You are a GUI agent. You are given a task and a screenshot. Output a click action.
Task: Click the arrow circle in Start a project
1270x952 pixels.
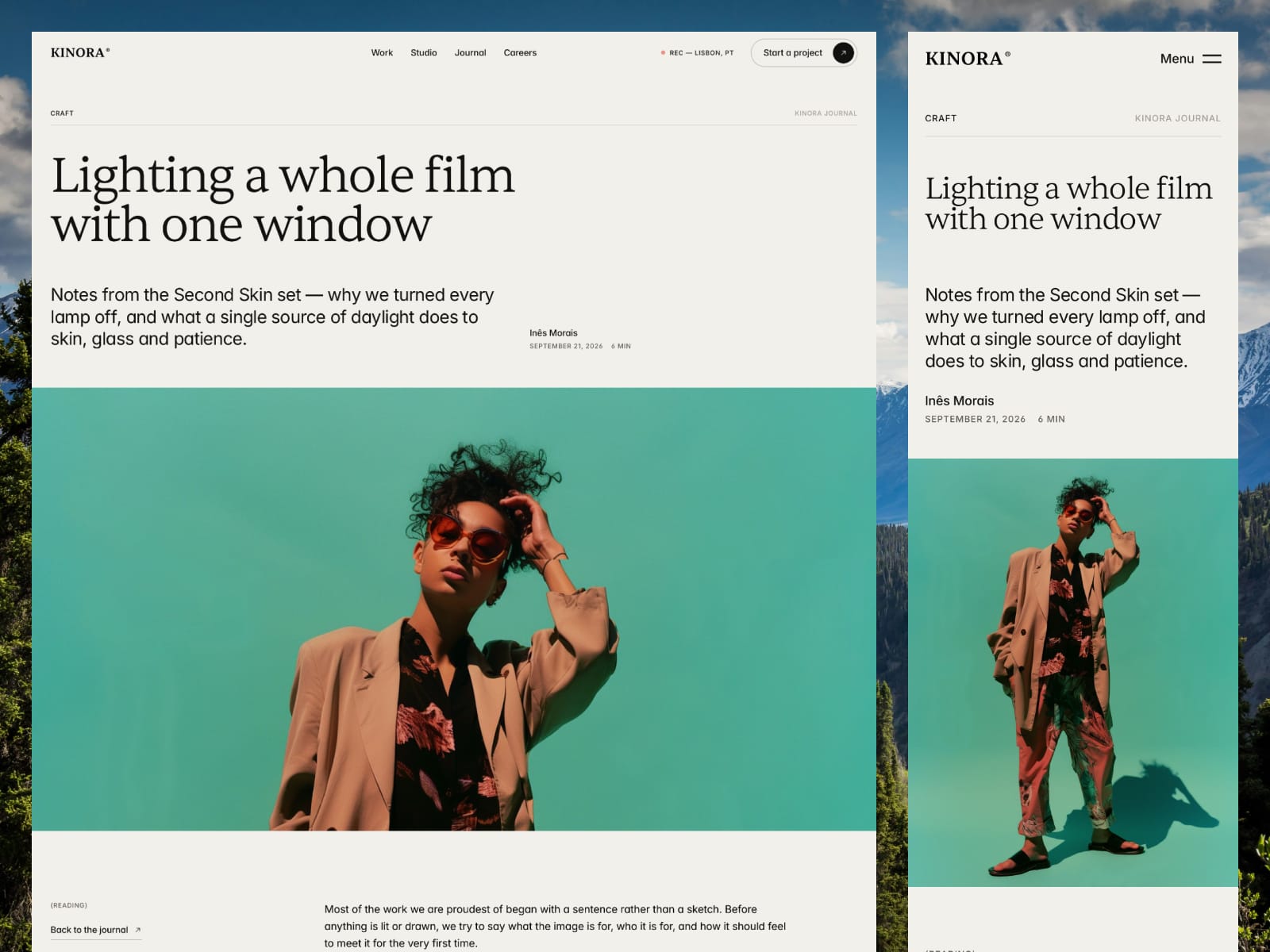coord(843,52)
